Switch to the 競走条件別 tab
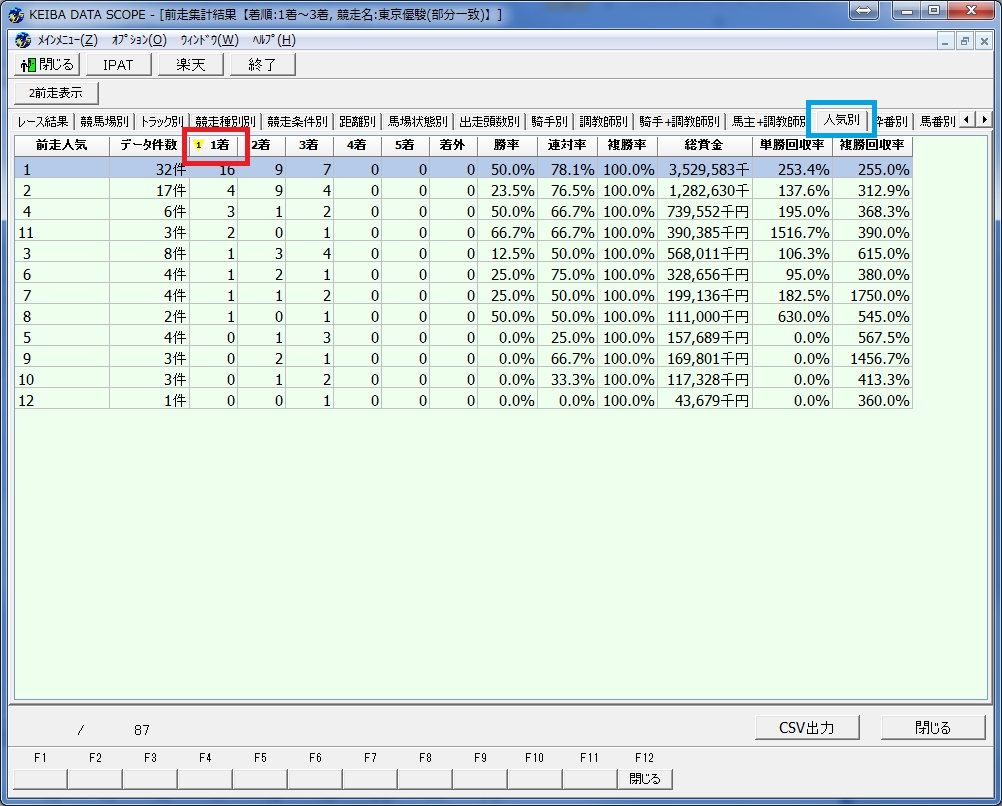Viewport: 1002px width, 806px height. pyautogui.click(x=297, y=121)
